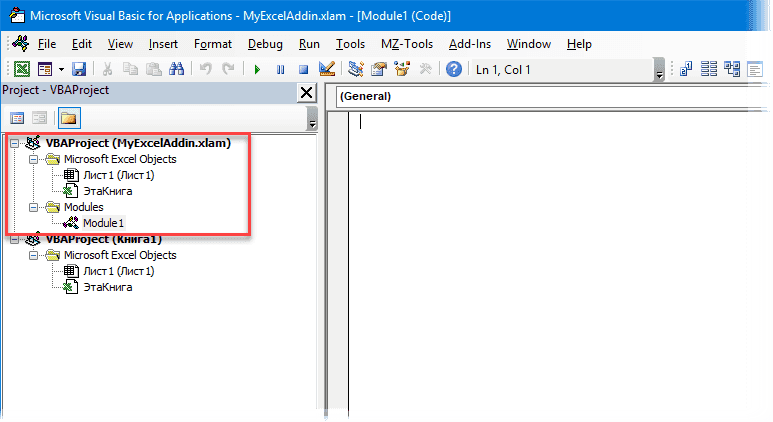Open the Format menu
The image size is (773, 422).
pyautogui.click(x=213, y=44)
